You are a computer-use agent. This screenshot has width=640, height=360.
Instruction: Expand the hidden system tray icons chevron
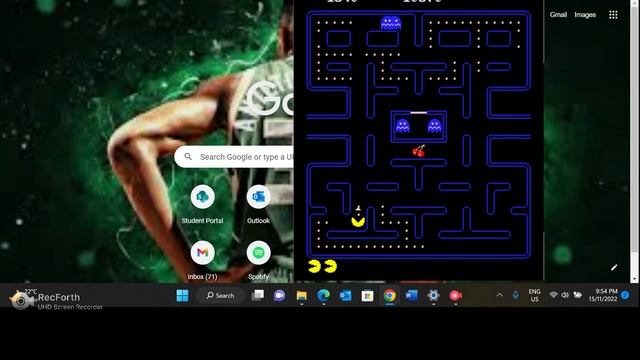499,295
